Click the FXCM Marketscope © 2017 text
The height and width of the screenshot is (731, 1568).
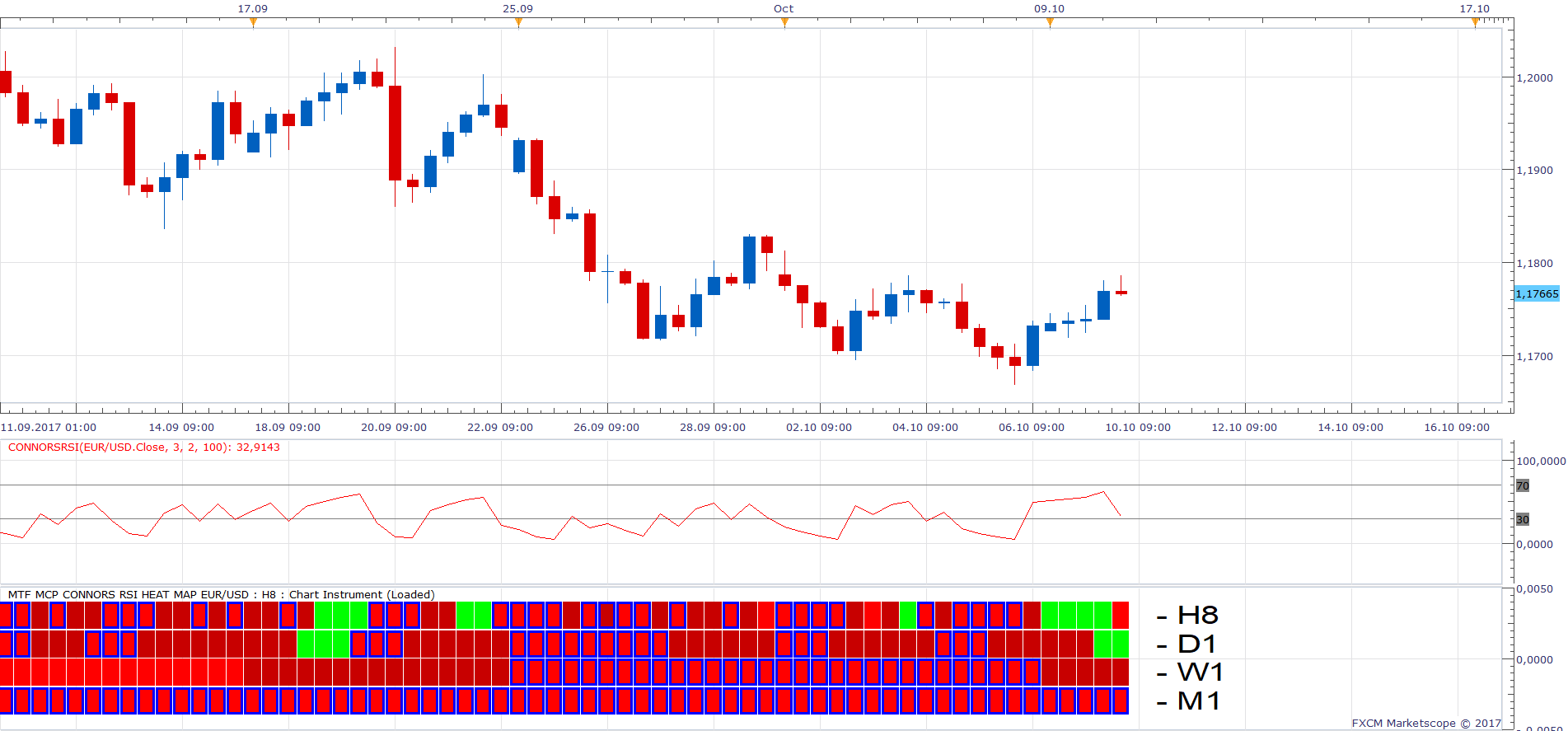(x=1426, y=723)
